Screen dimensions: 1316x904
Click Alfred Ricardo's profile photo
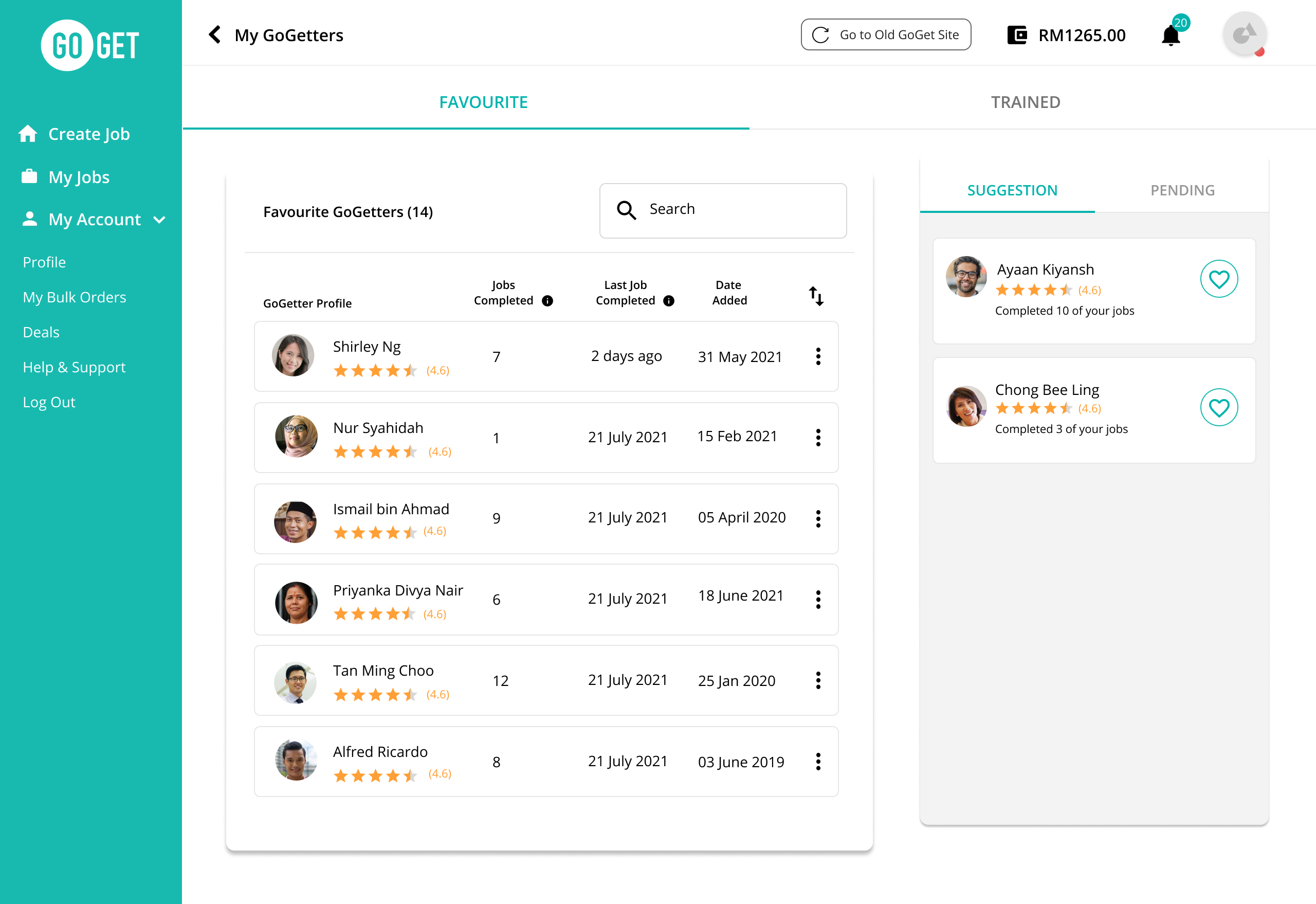296,760
